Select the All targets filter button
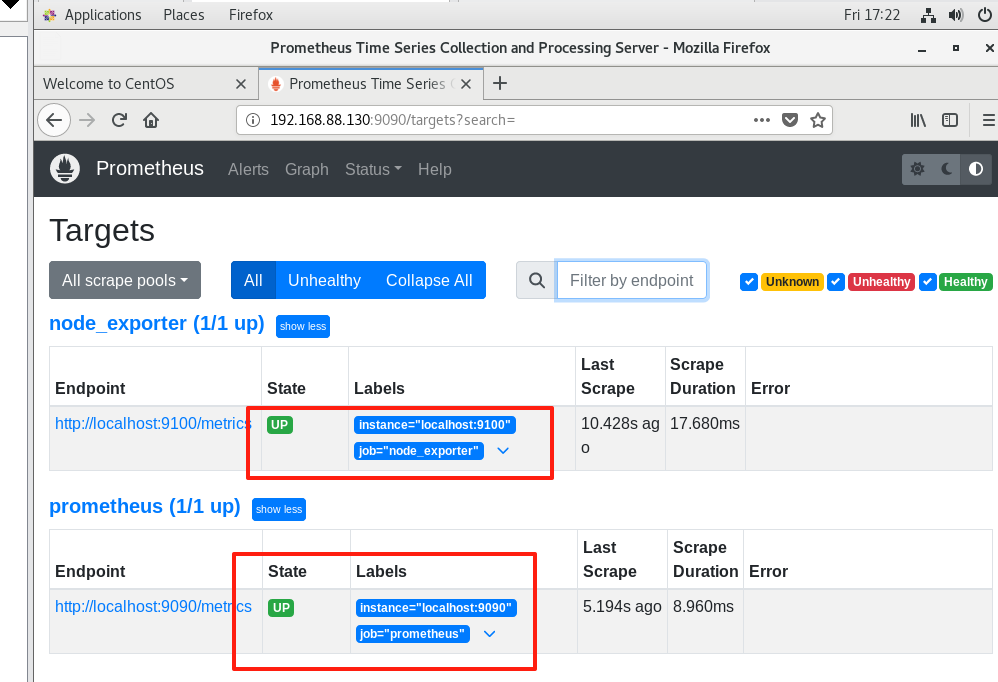Screen dimensions: 998x682 pos(253,280)
